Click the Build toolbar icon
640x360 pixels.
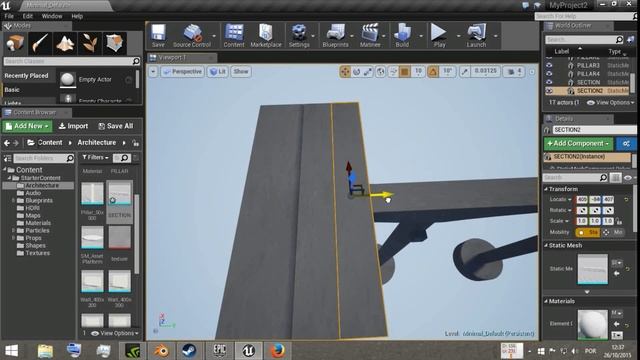click(x=402, y=36)
